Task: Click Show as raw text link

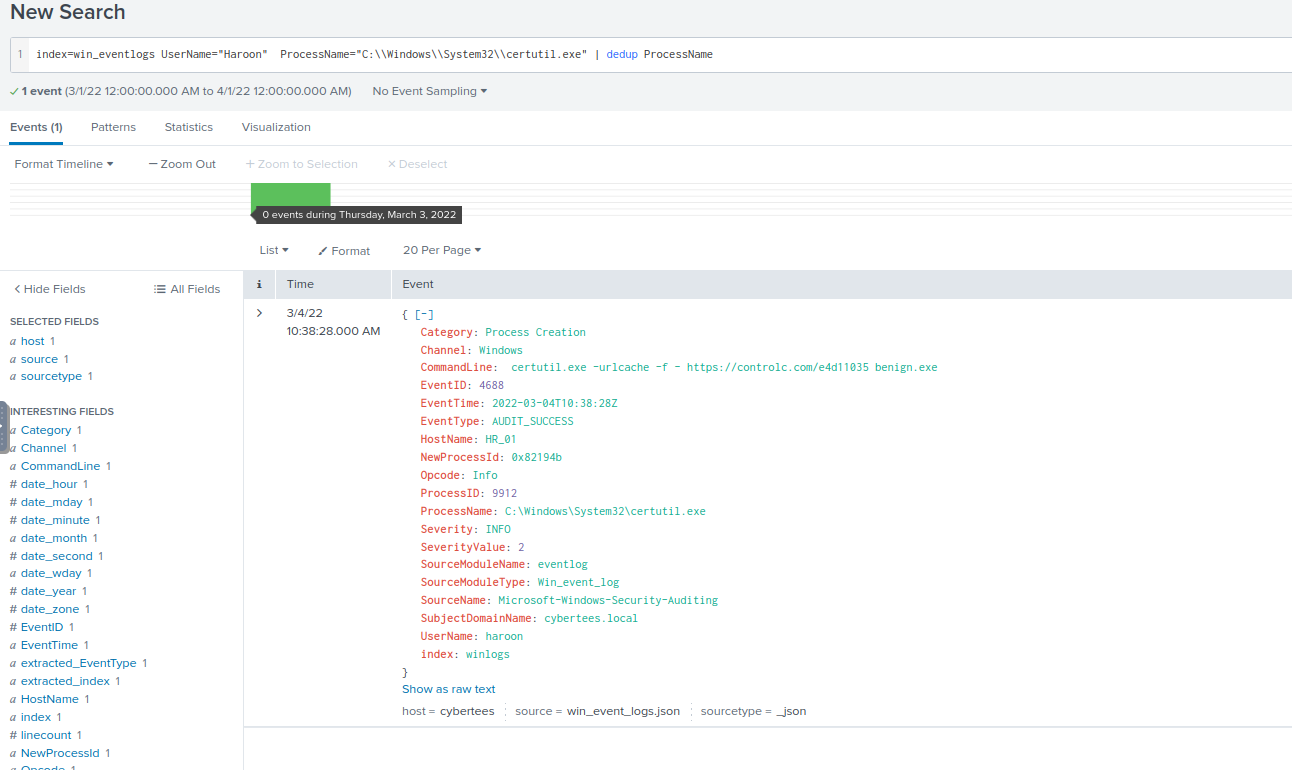Action: pyautogui.click(x=449, y=689)
